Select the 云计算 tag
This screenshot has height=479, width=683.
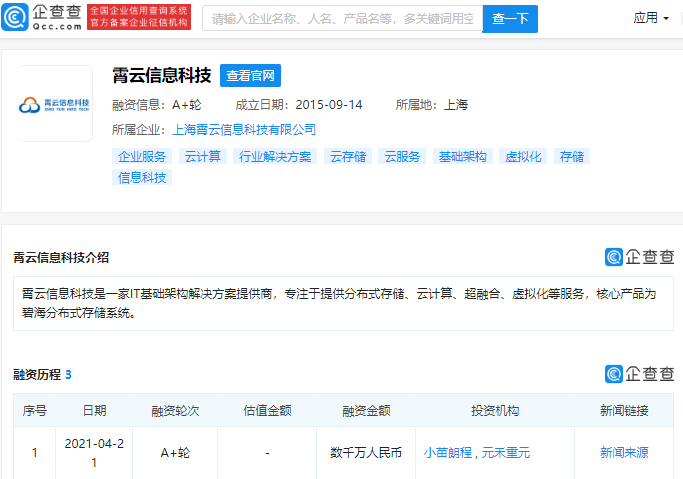pos(203,156)
